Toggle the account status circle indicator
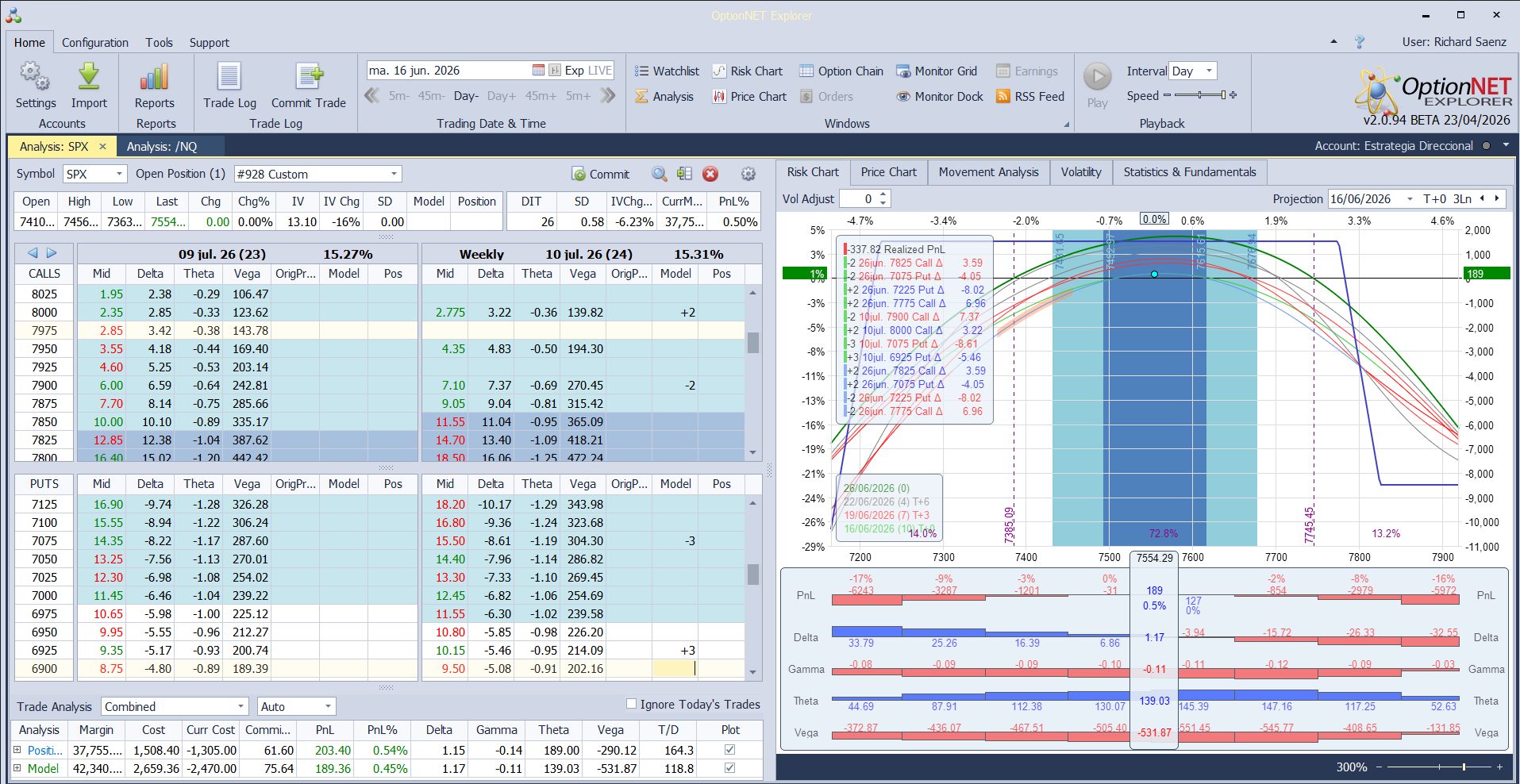This screenshot has width=1520, height=784. [x=1486, y=146]
